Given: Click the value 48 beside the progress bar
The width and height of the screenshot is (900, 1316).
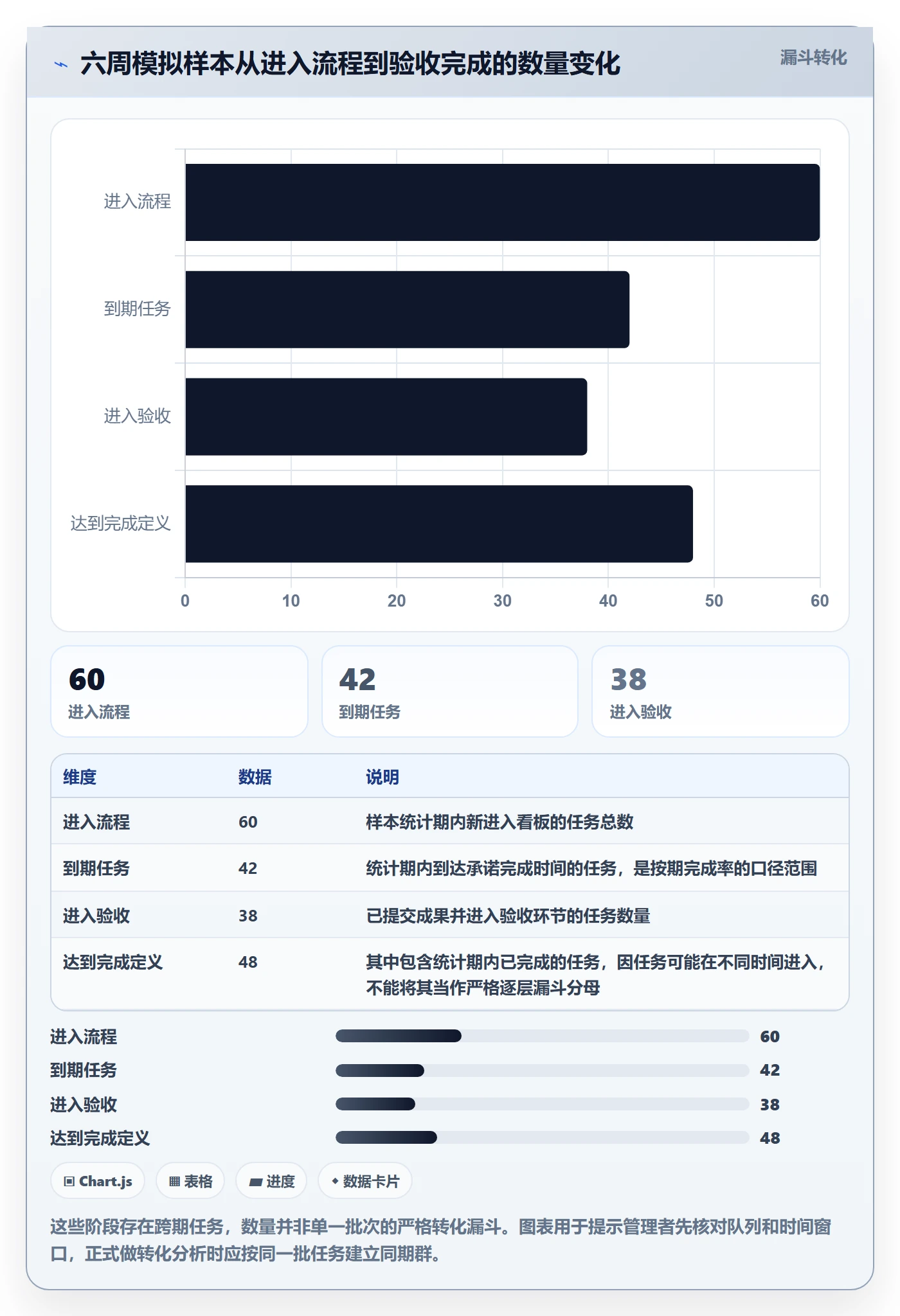Looking at the screenshot, I should point(770,1138).
